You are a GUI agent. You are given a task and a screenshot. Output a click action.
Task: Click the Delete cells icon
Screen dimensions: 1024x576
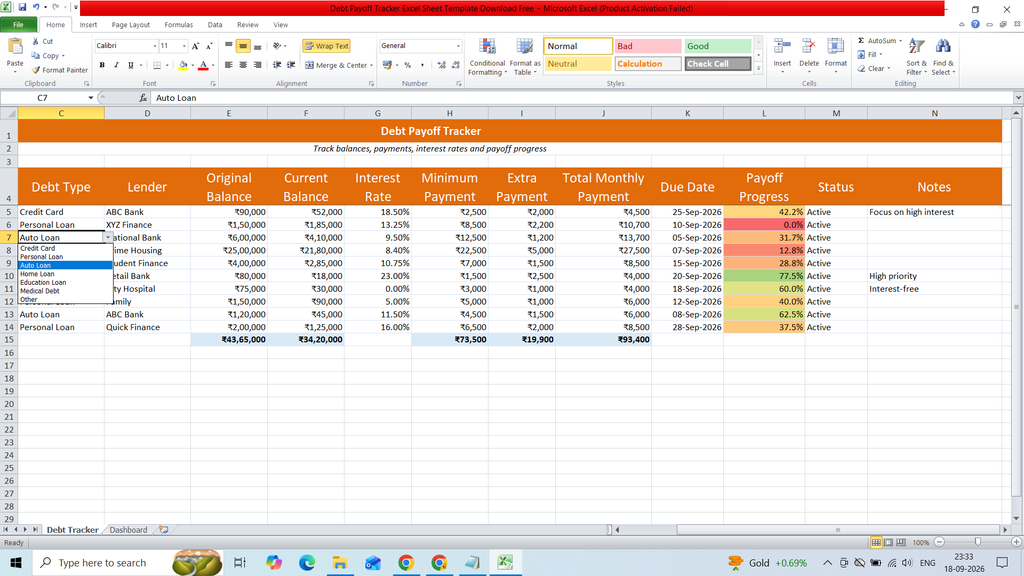click(x=808, y=47)
